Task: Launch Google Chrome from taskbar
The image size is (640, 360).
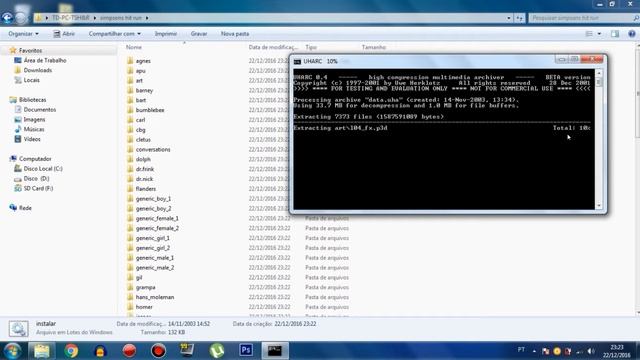Action: (x=71, y=351)
